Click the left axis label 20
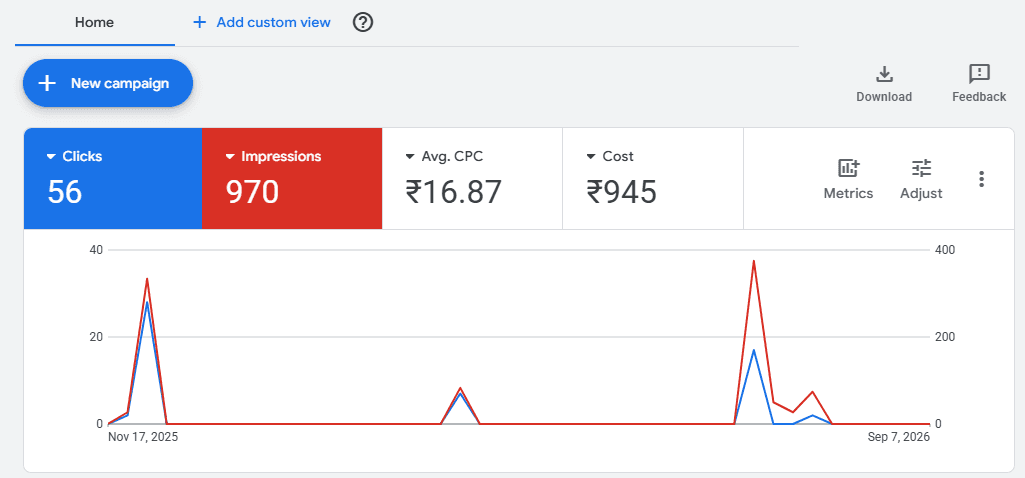 coord(96,337)
